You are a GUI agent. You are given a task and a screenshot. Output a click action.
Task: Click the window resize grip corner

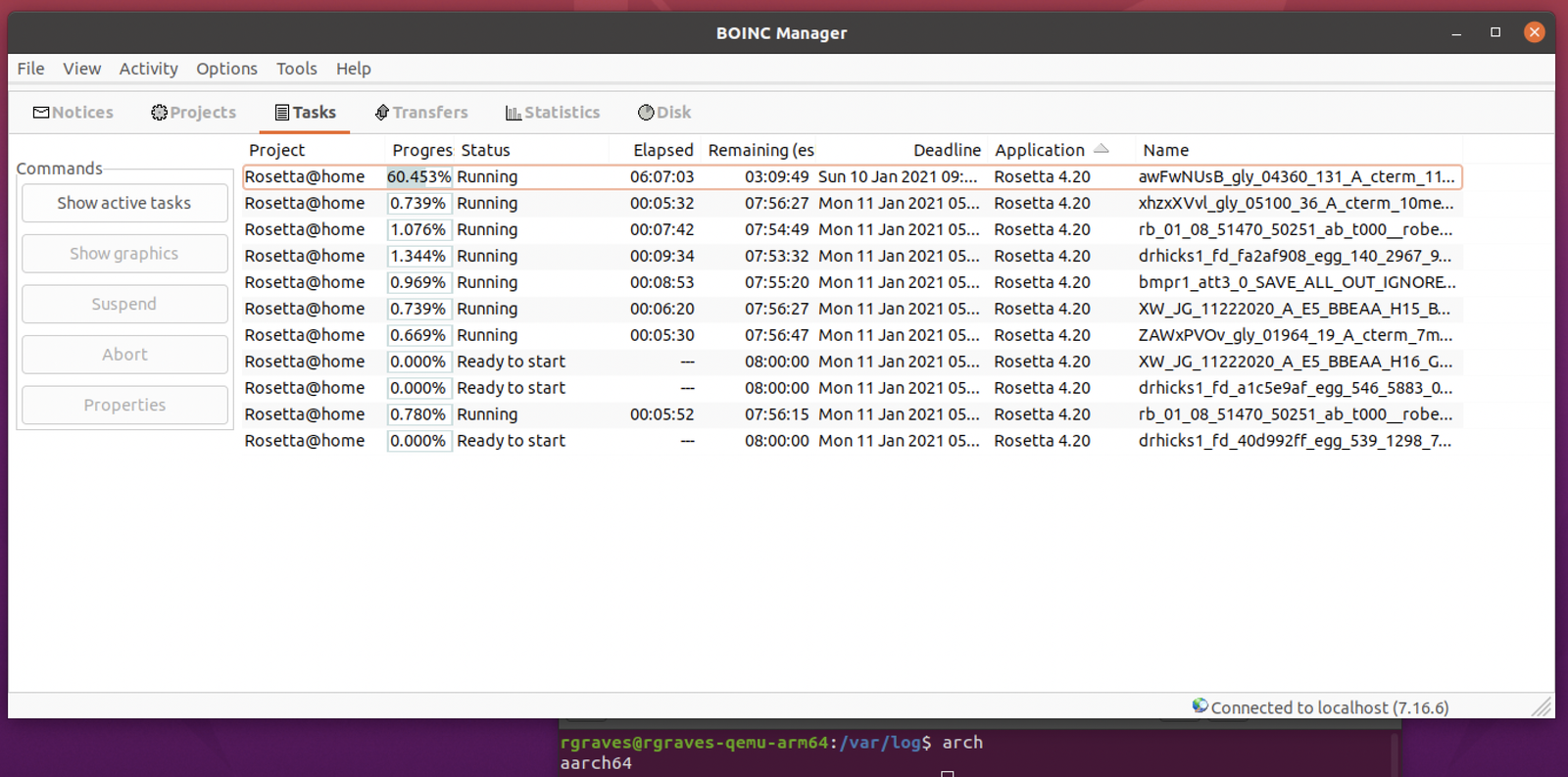click(x=1543, y=706)
